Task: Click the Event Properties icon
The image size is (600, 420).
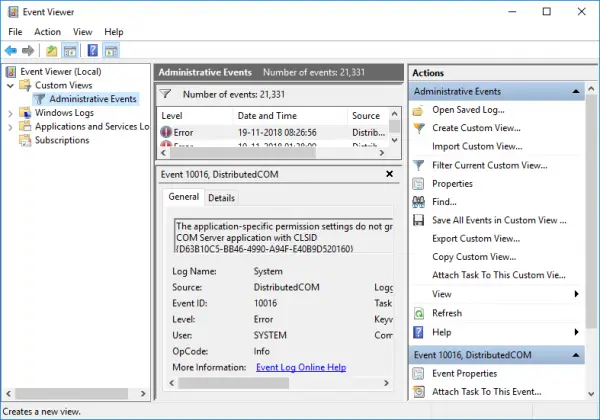Action: [x=418, y=374]
